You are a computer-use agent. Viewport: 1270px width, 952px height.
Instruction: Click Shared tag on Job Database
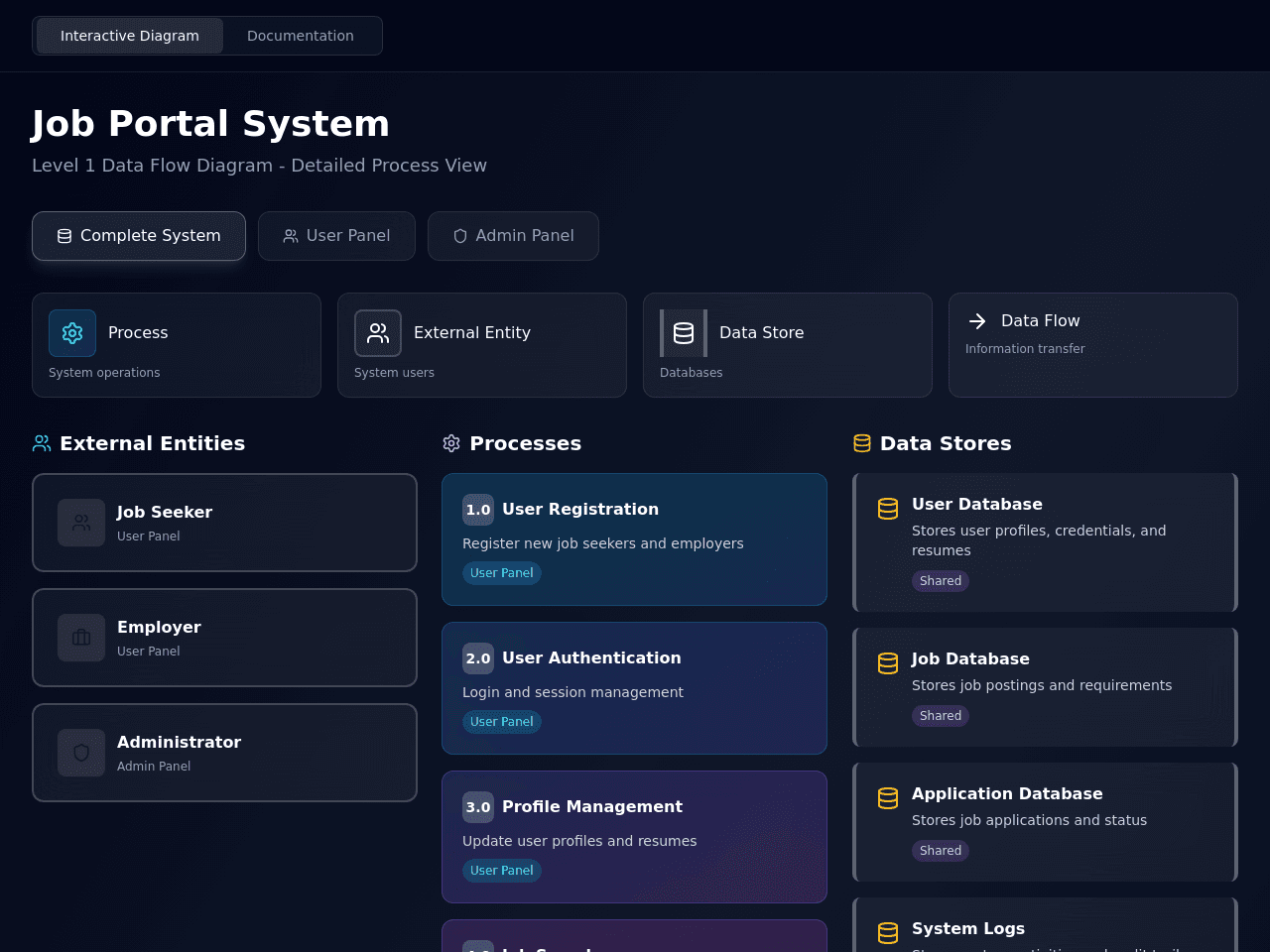coord(941,716)
